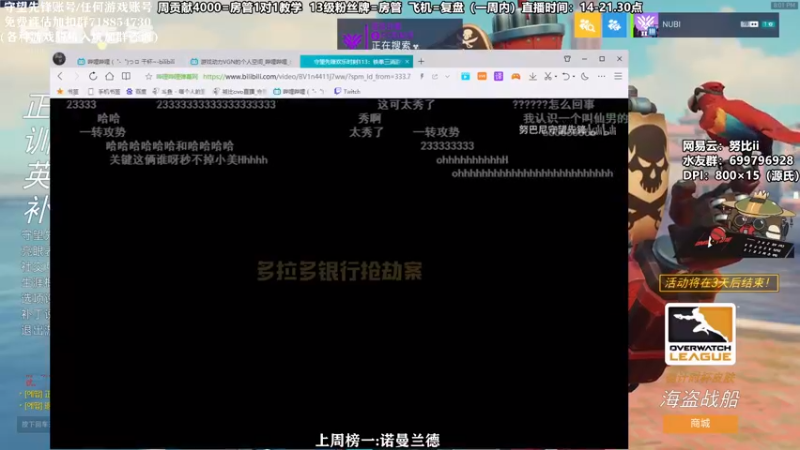Click the yellow find-group icon in Overwatch
Viewport: 800px width, 450px height.
coord(587,24)
